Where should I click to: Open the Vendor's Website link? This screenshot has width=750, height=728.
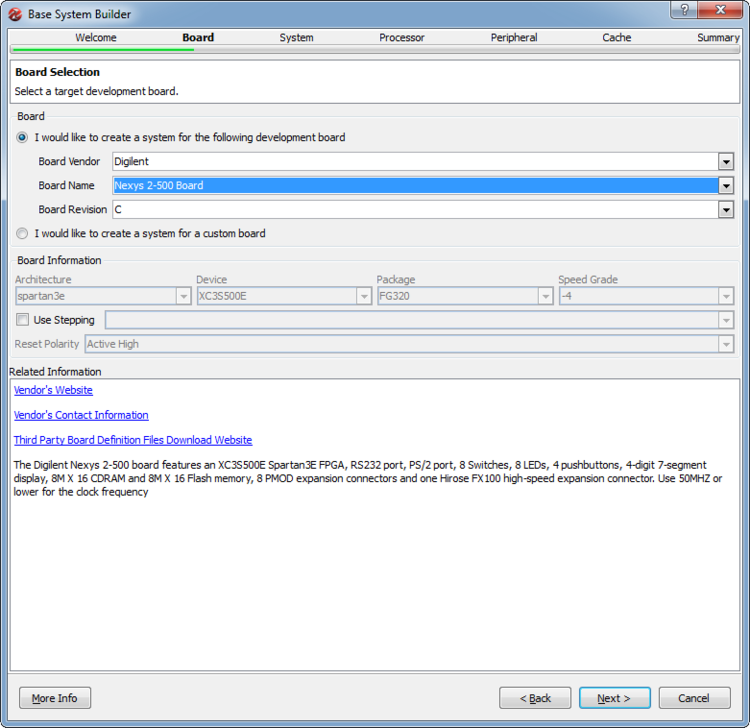pyautogui.click(x=53, y=390)
